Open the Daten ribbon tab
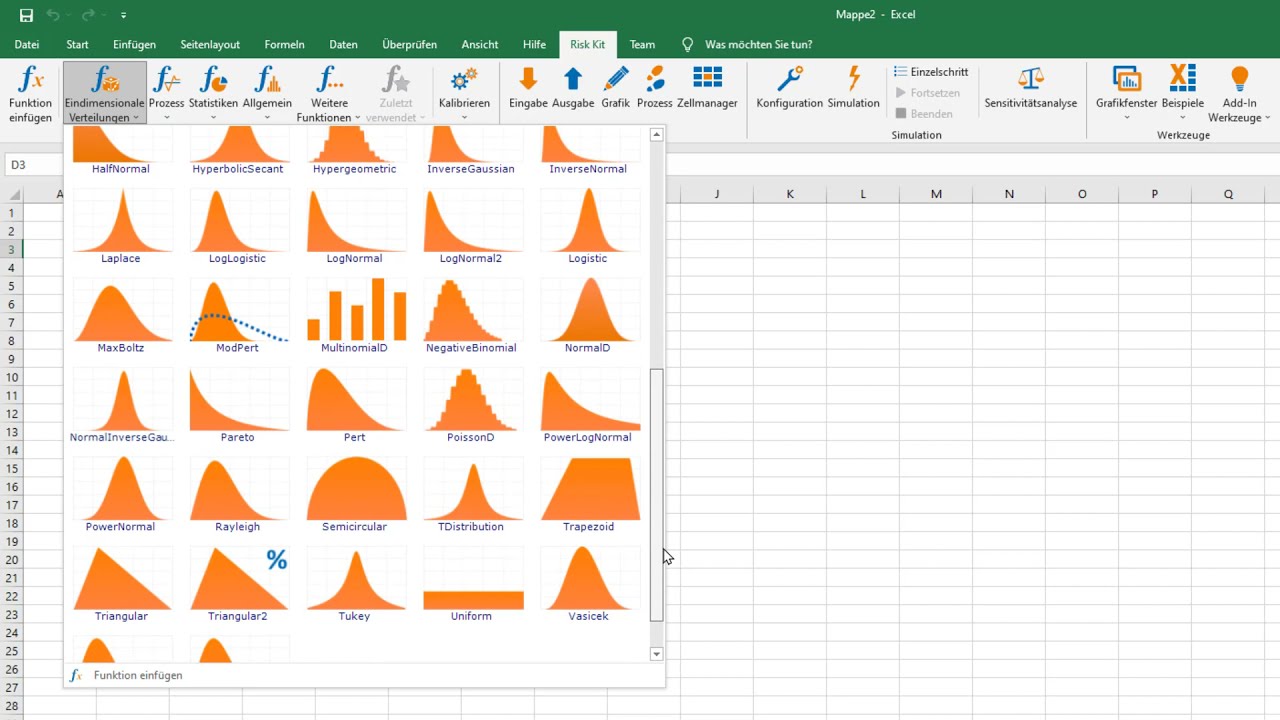 (343, 45)
